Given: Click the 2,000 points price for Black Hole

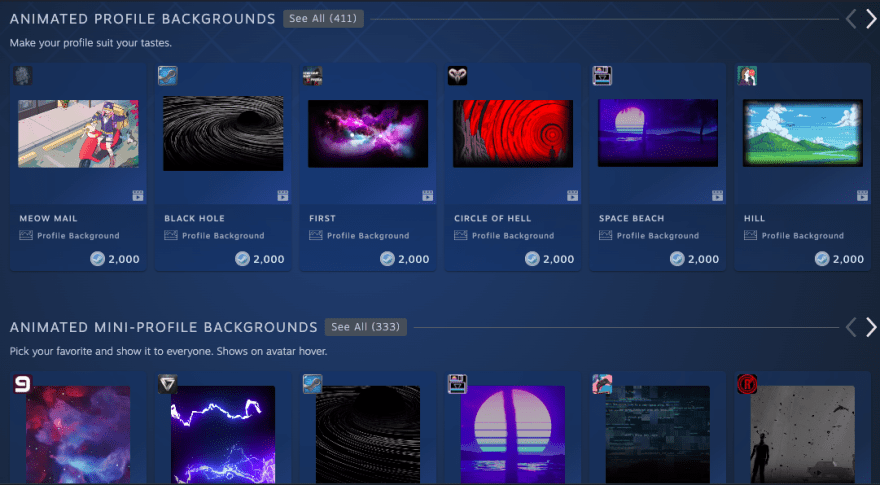Looking at the screenshot, I should click(x=260, y=259).
